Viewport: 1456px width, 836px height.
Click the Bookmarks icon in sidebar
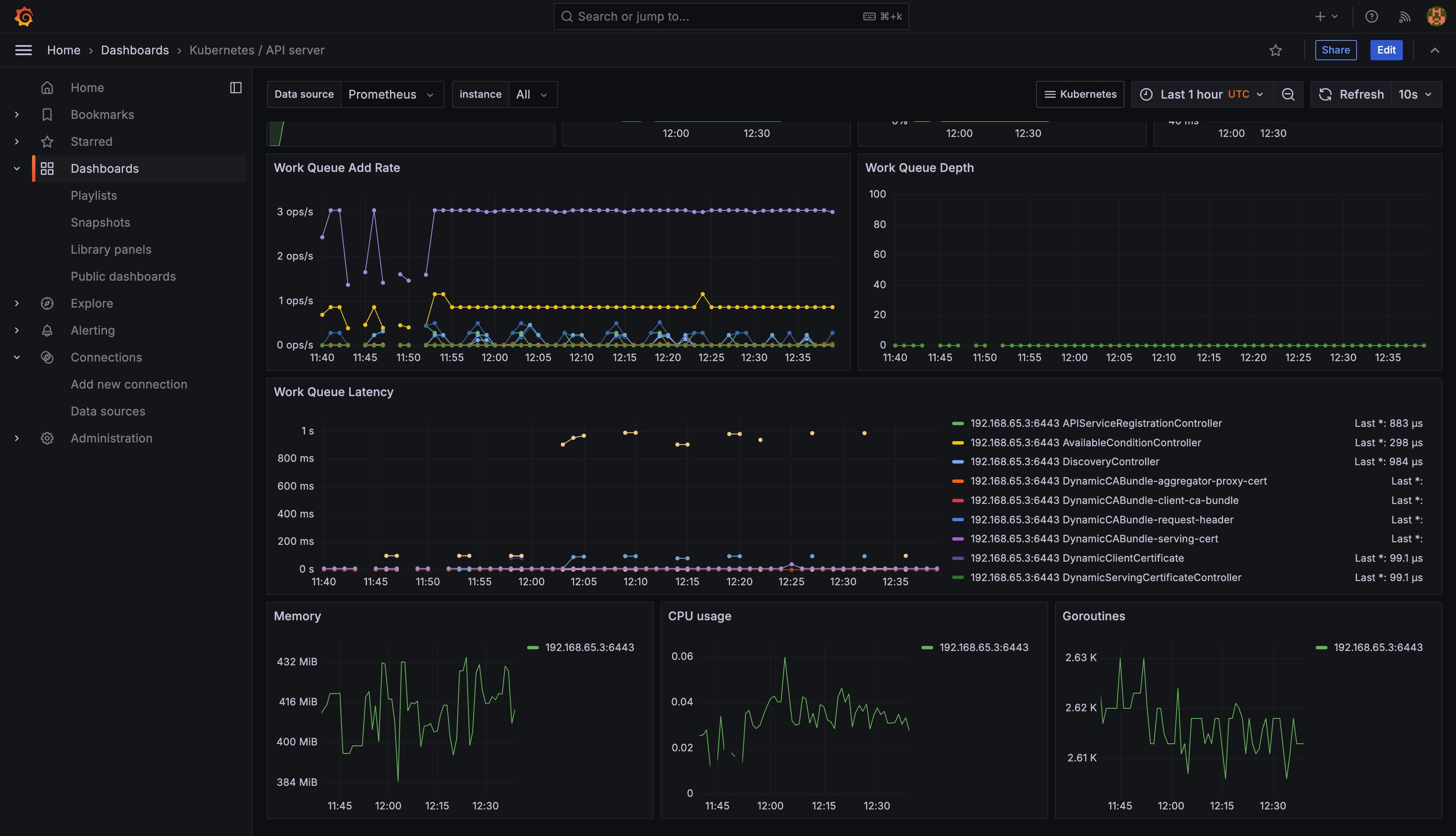[47, 114]
